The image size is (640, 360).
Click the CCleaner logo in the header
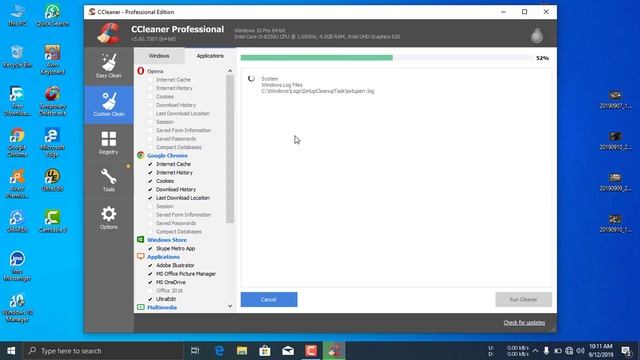point(109,33)
